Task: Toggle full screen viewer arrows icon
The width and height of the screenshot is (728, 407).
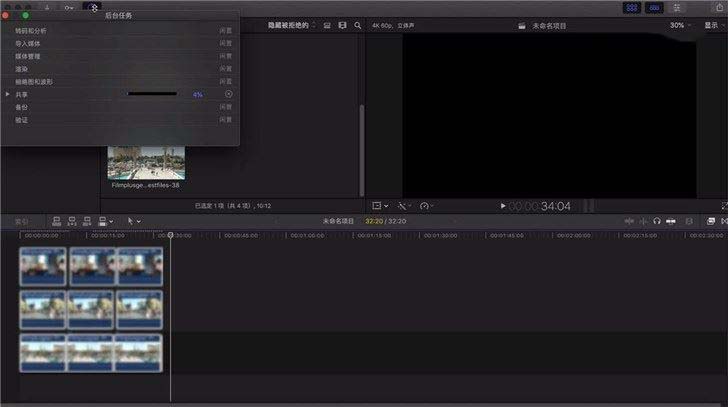Action: 724,206
